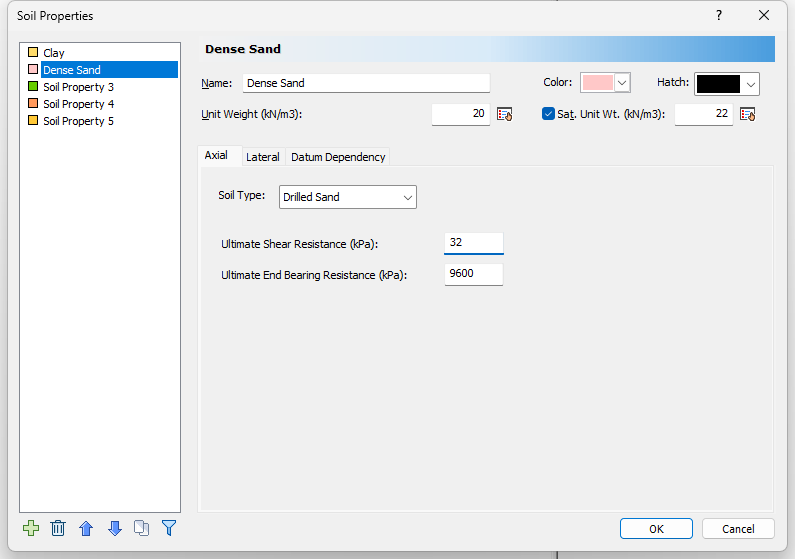The width and height of the screenshot is (795, 559).
Task: Click the Ultimate End Bearing Resistance field
Action: pos(473,274)
